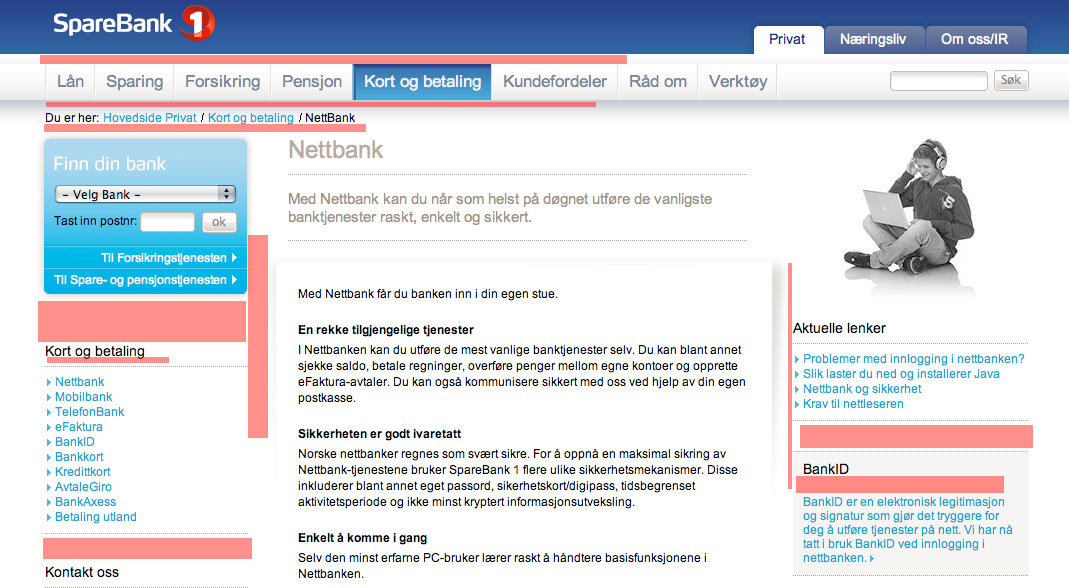The image size is (1069, 588).
Task: Click the SpareBank 1 logo
Action: [x=134, y=23]
